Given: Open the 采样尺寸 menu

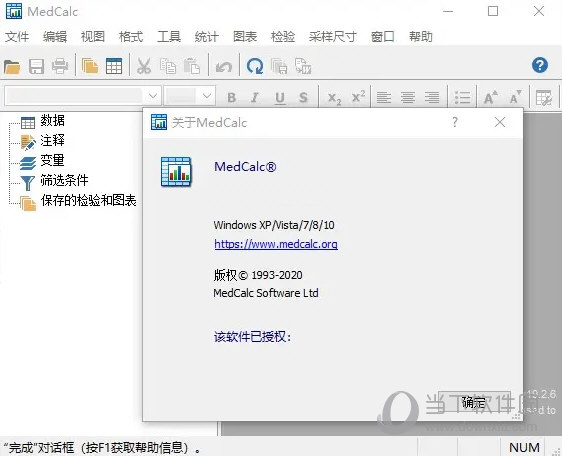Looking at the screenshot, I should click(x=333, y=37).
